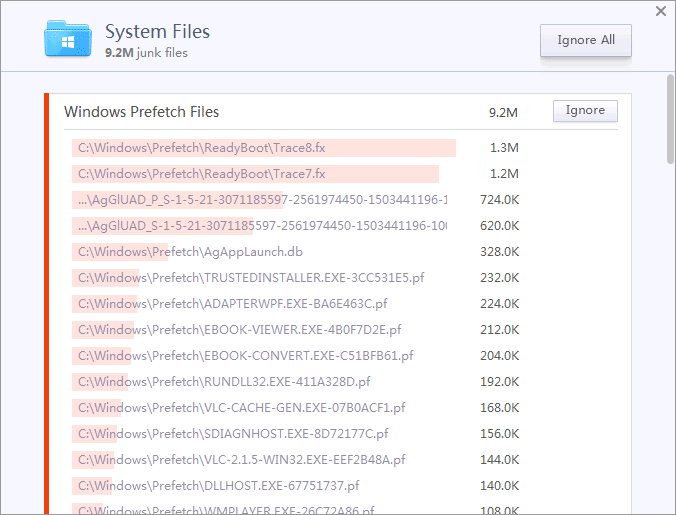The width and height of the screenshot is (676, 515).
Task: Select the TRUSTEDINSTALLER.EXE prefetch row
Action: pos(295,278)
